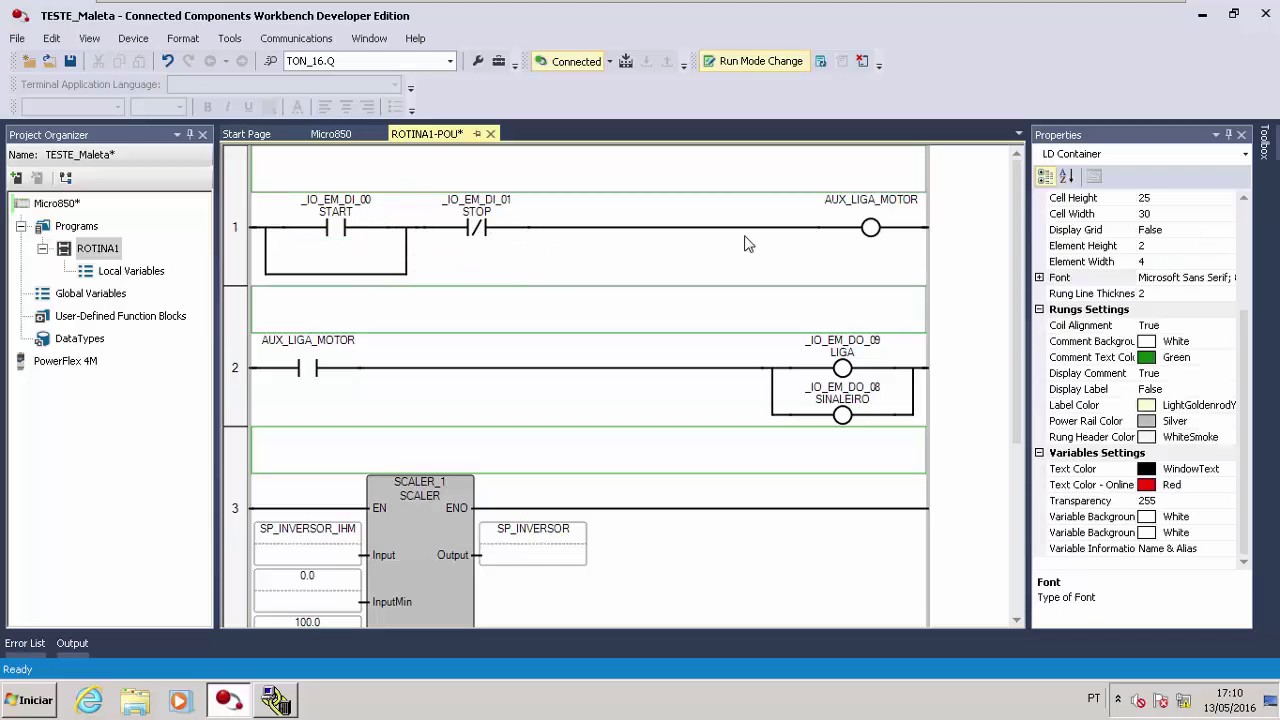The width and height of the screenshot is (1280, 720).
Task: Open the Device menu
Action: tap(133, 38)
